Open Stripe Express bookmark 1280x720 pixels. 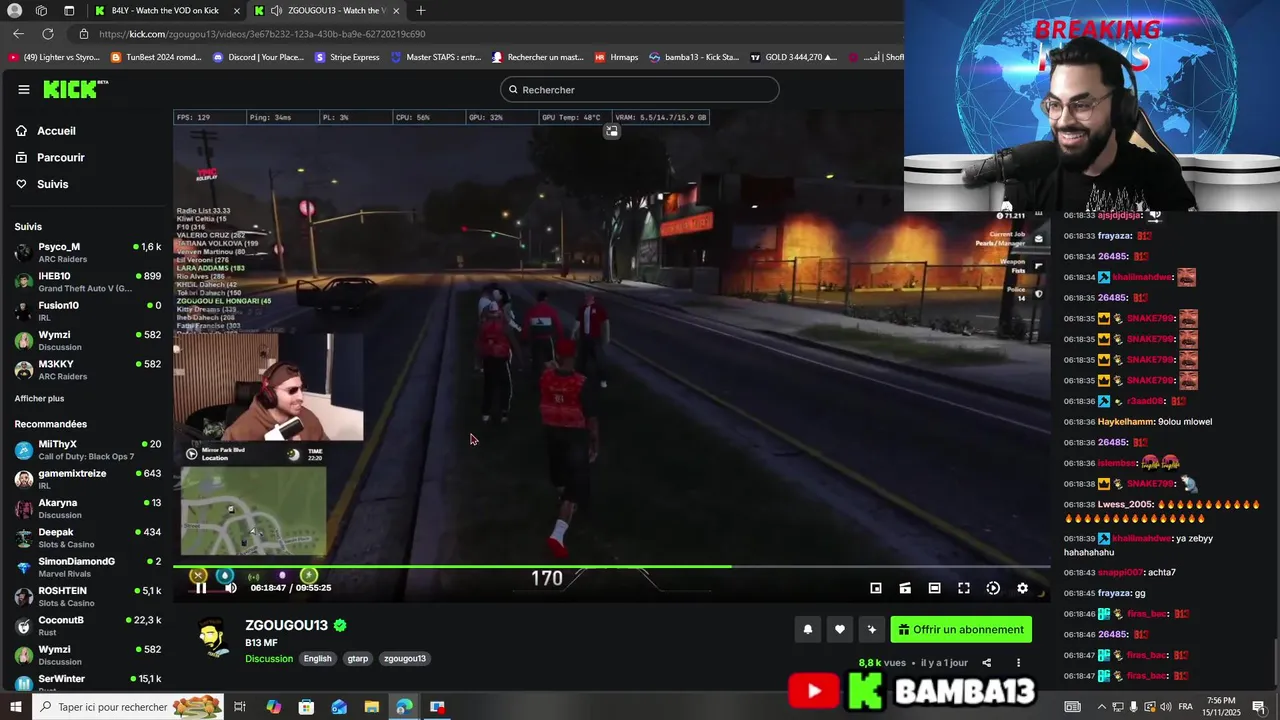click(347, 57)
